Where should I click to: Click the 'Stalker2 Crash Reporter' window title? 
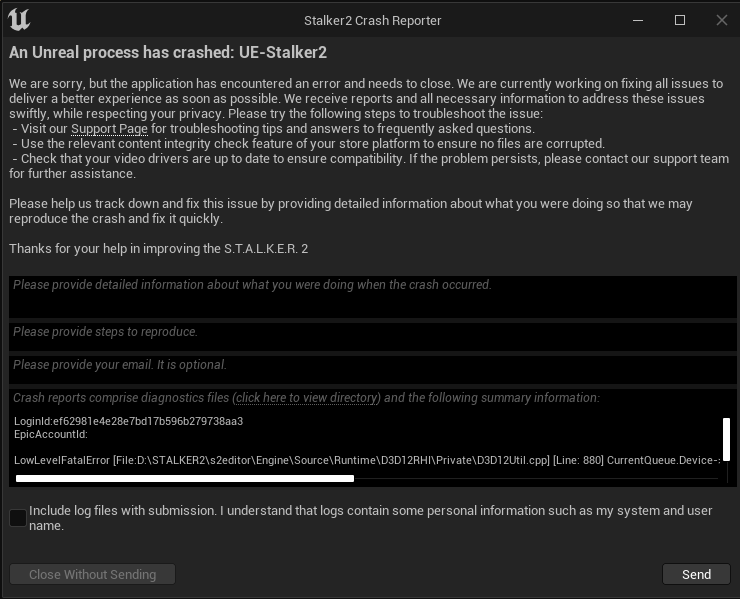(x=372, y=20)
